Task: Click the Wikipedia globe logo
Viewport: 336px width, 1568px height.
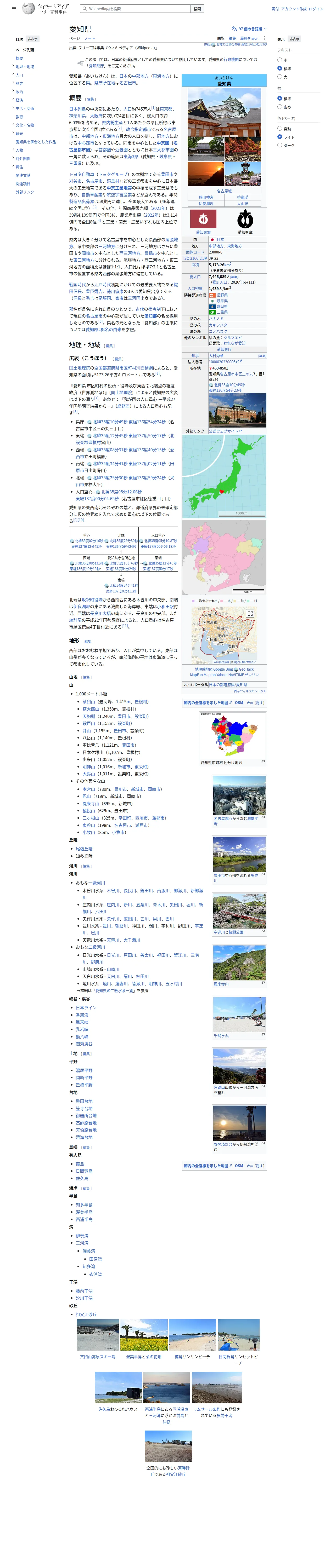Action: (x=29, y=9)
